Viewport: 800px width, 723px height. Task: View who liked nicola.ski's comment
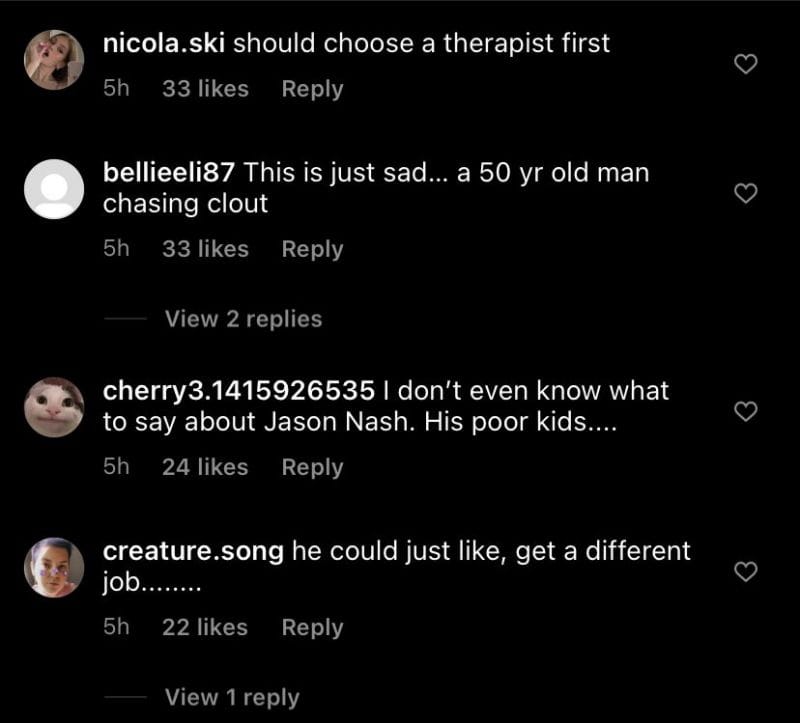coord(205,89)
